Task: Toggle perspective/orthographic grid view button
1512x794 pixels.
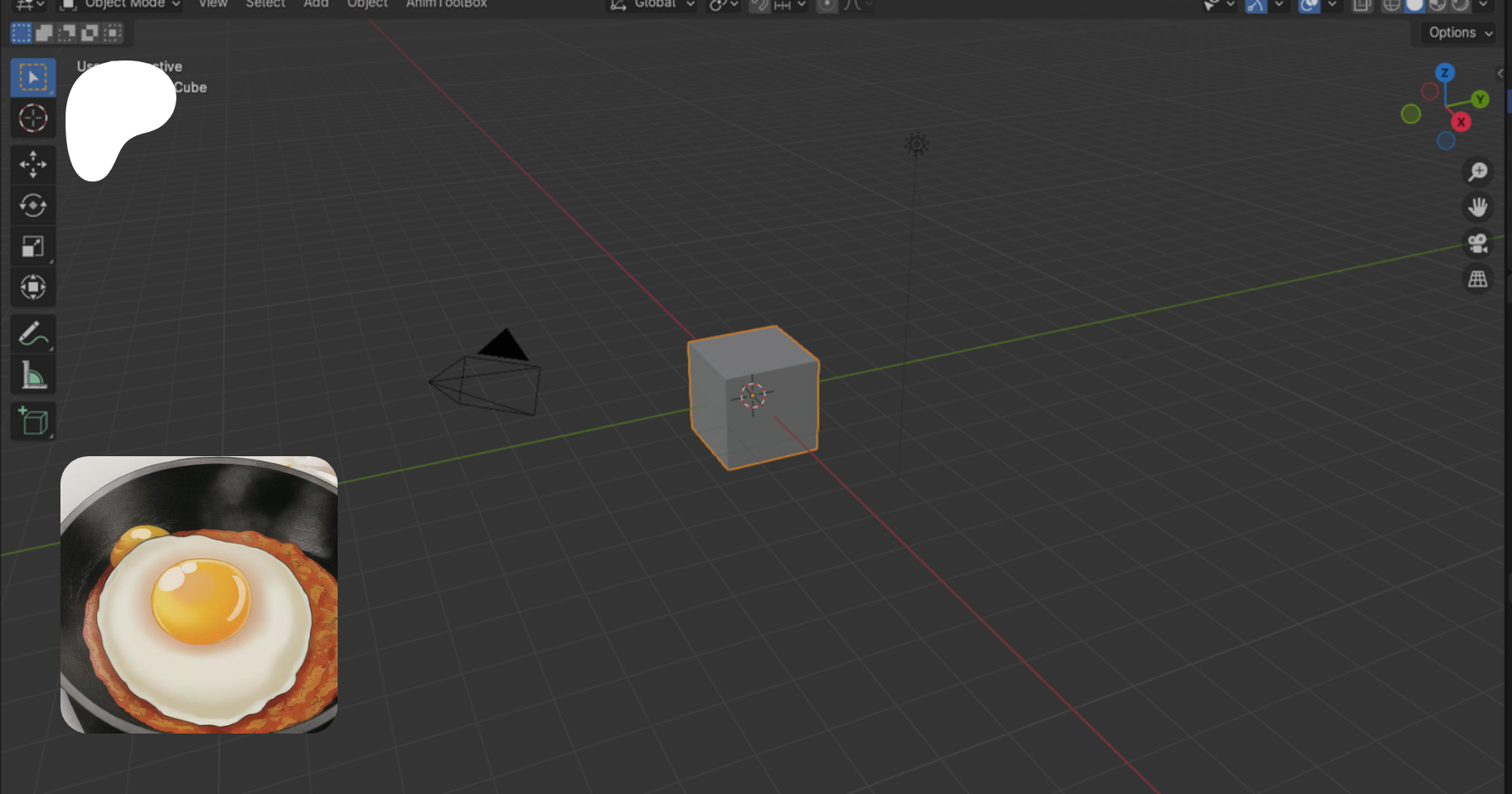Action: 1478,279
